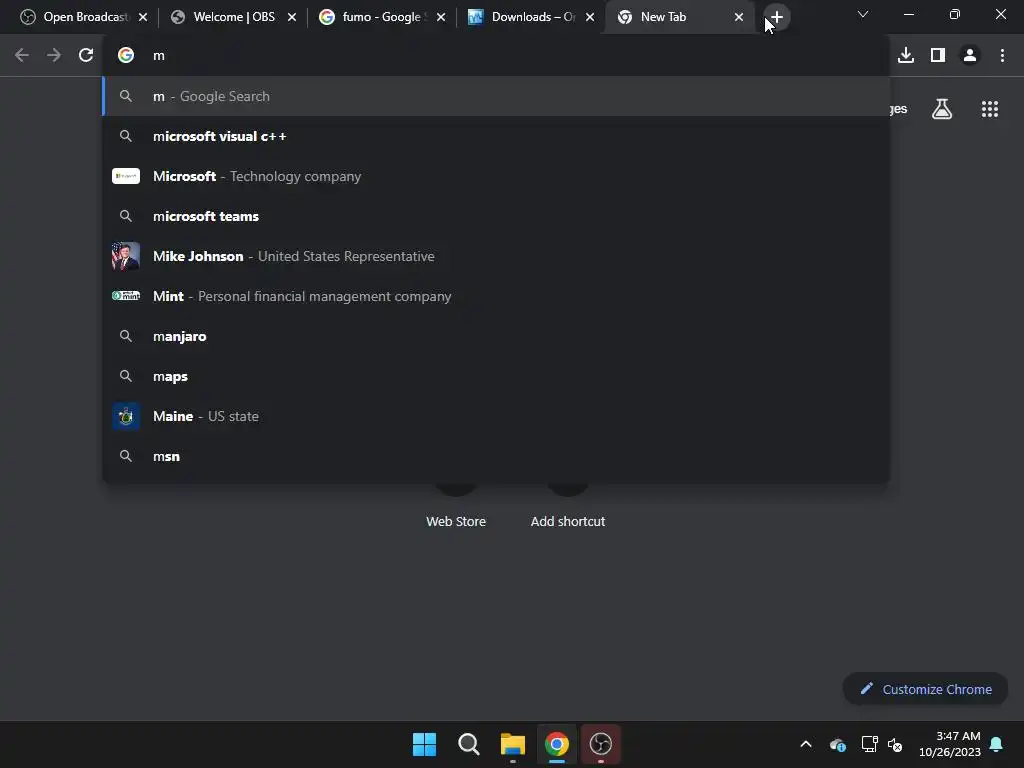Click the network display tray icon
This screenshot has height=768, width=1024.
coord(869,744)
